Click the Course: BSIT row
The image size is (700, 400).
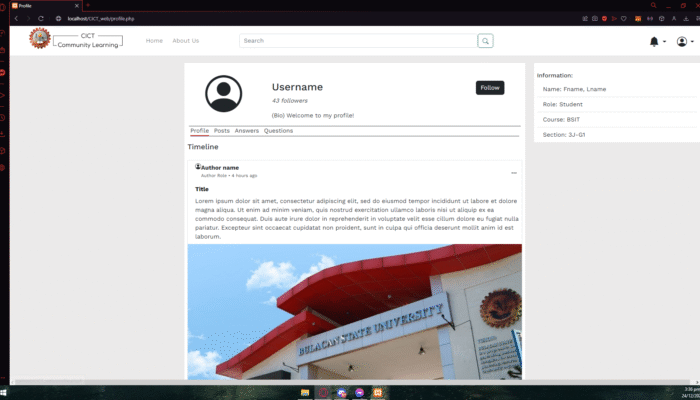618,120
